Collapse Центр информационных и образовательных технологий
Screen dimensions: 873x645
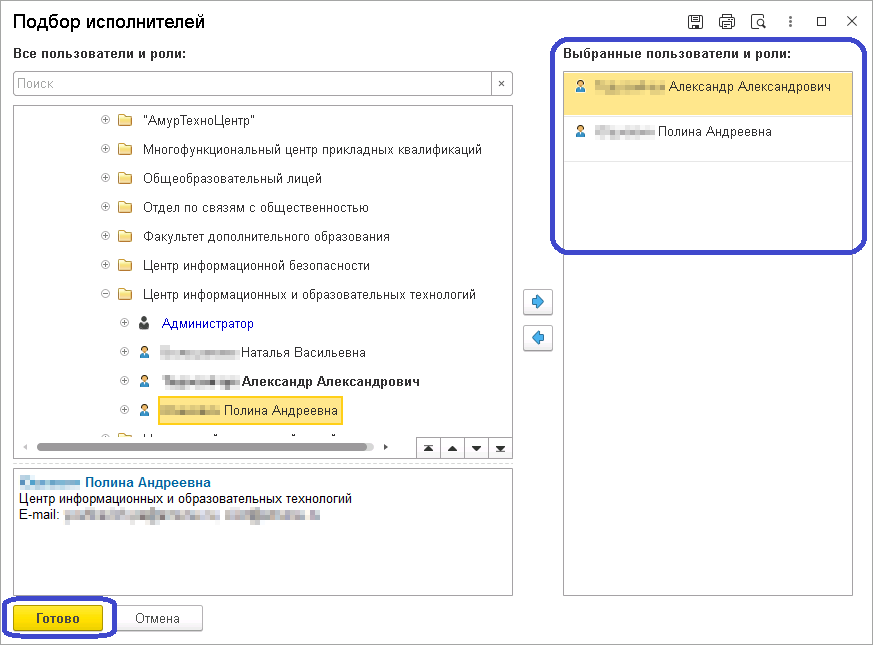pyautogui.click(x=106, y=295)
